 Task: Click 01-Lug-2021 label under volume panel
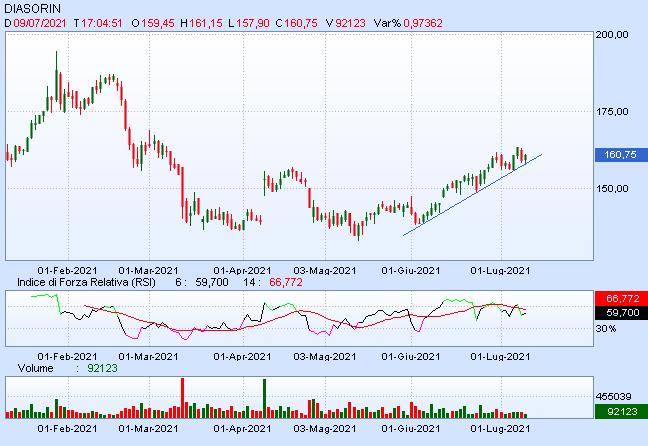tap(500, 429)
